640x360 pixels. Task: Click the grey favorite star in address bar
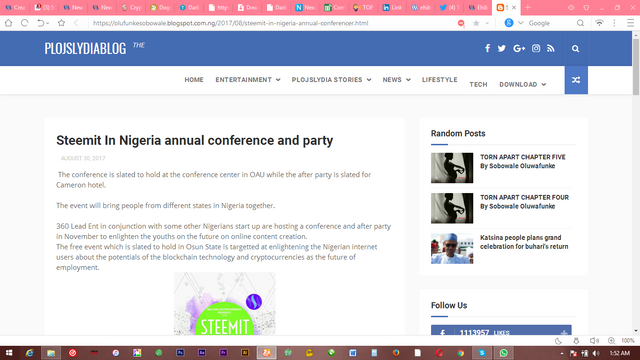[476, 23]
